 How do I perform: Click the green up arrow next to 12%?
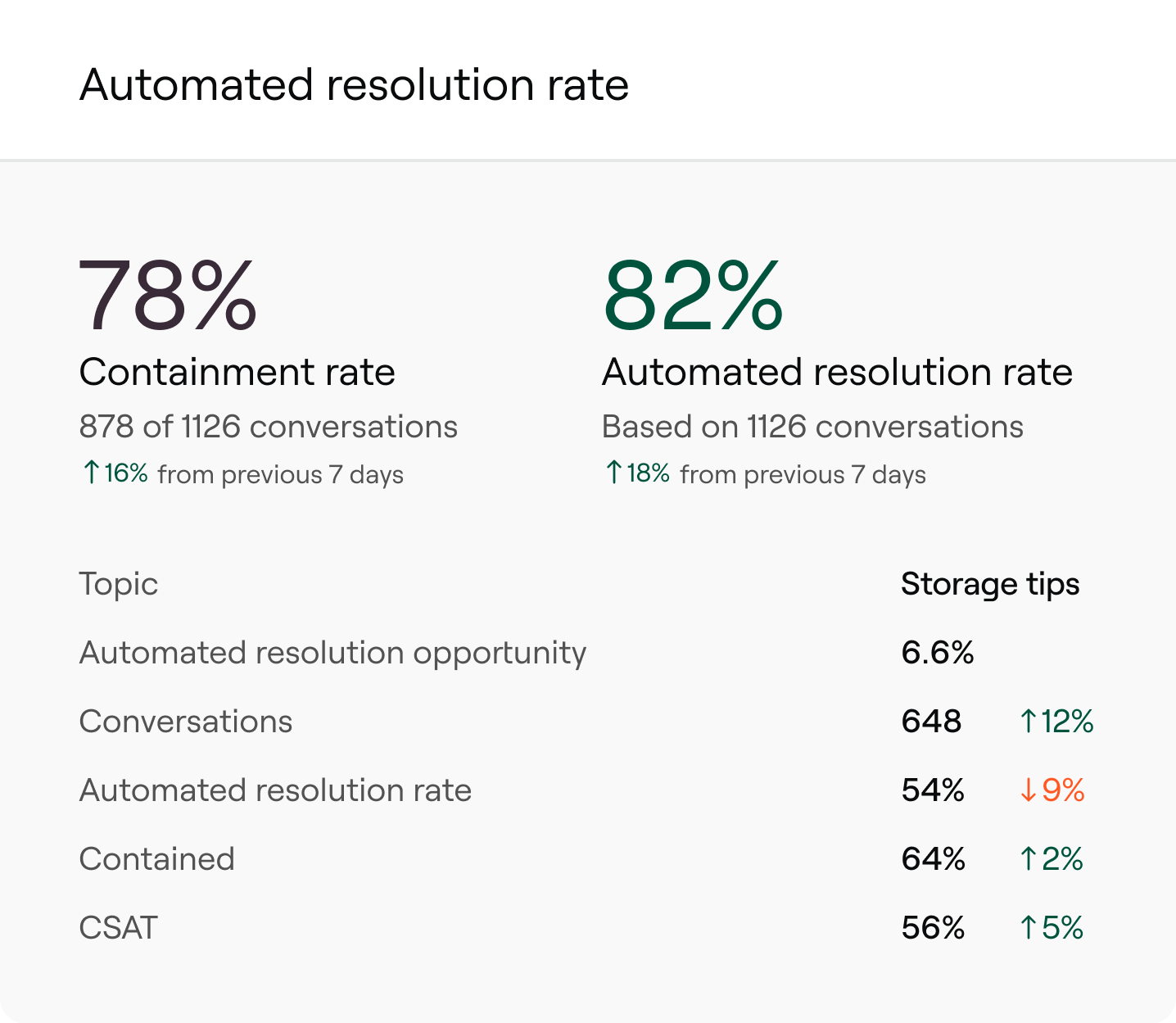[1029, 722]
